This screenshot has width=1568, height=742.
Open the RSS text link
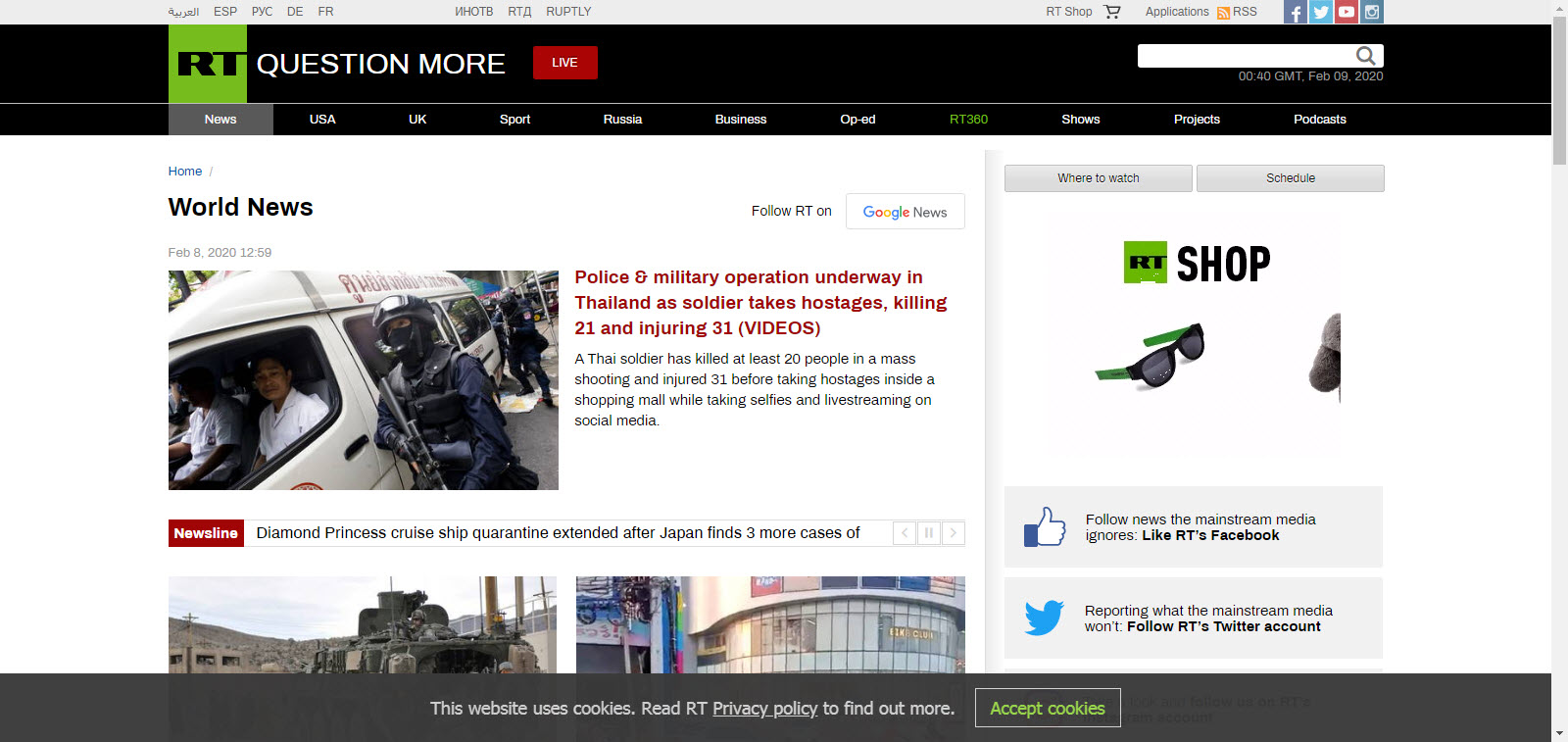[x=1245, y=12]
